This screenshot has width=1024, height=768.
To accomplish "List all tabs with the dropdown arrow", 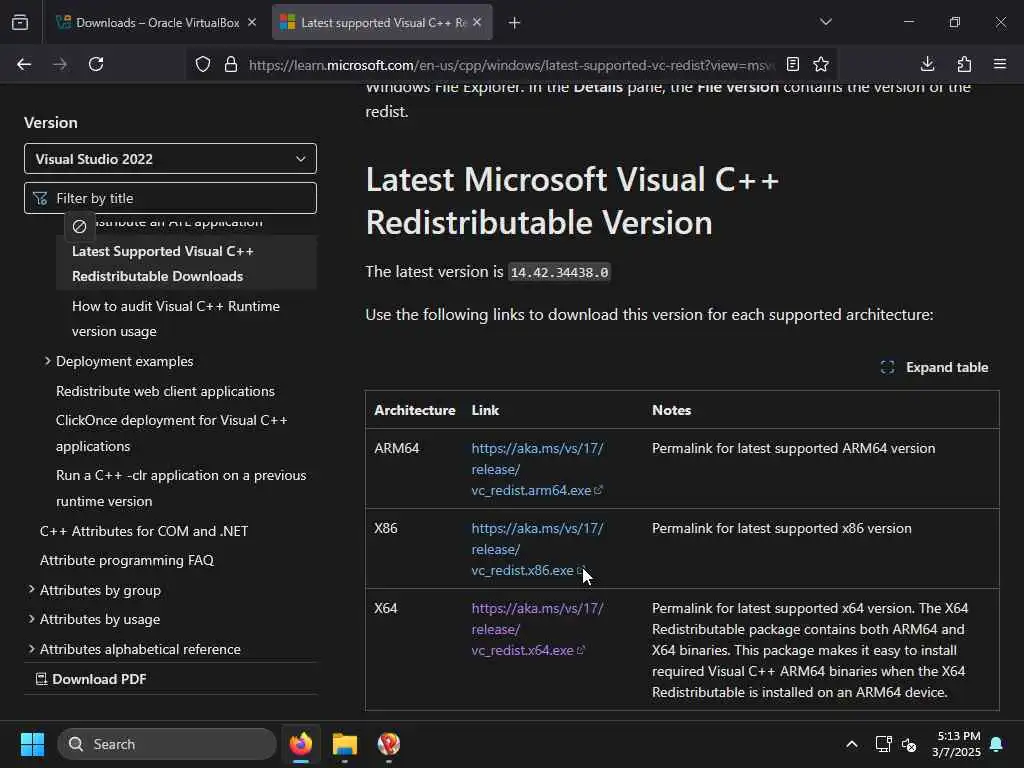I will click(x=826, y=22).
